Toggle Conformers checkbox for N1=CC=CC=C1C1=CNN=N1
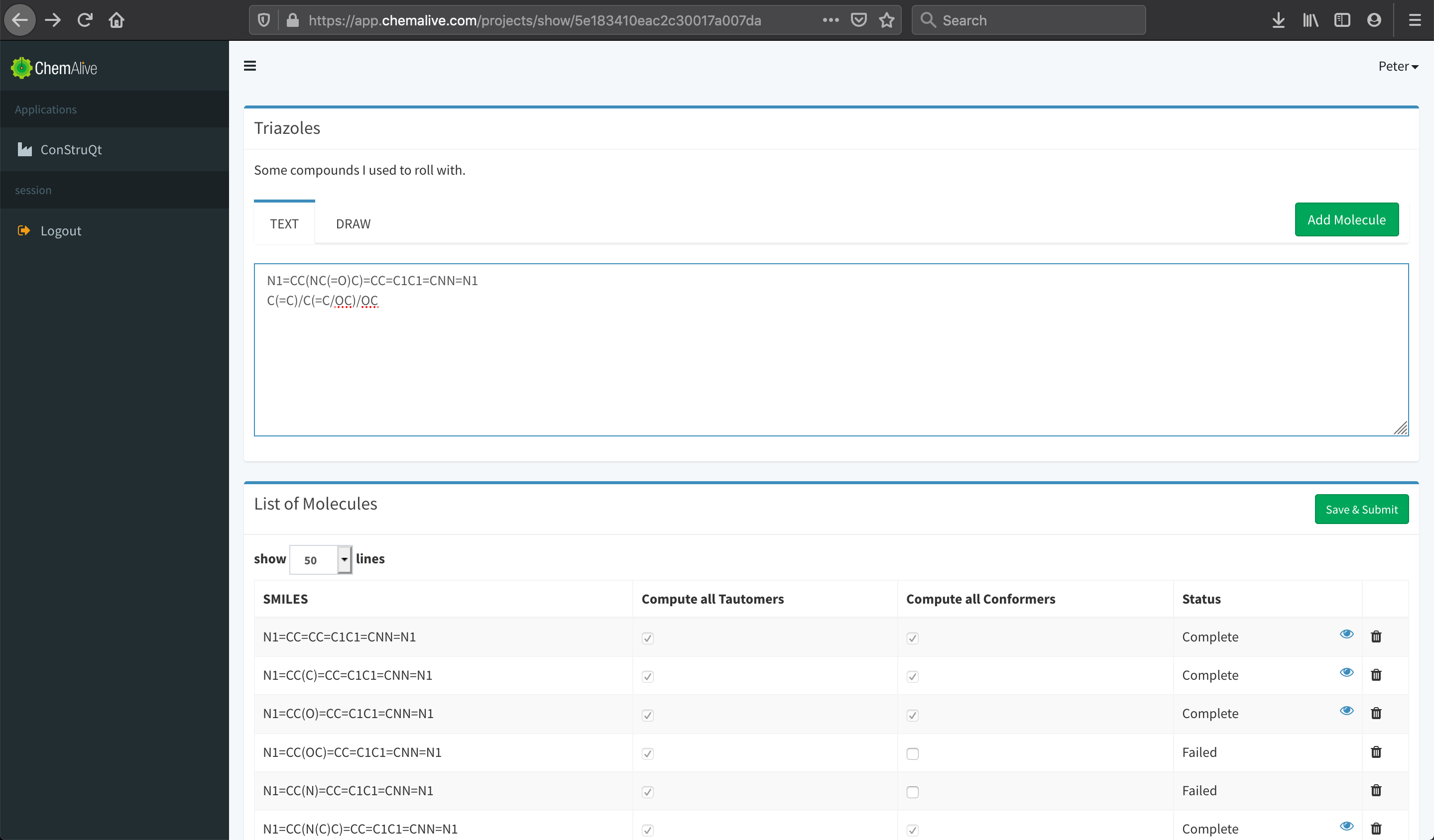This screenshot has width=1434, height=840. 913,638
